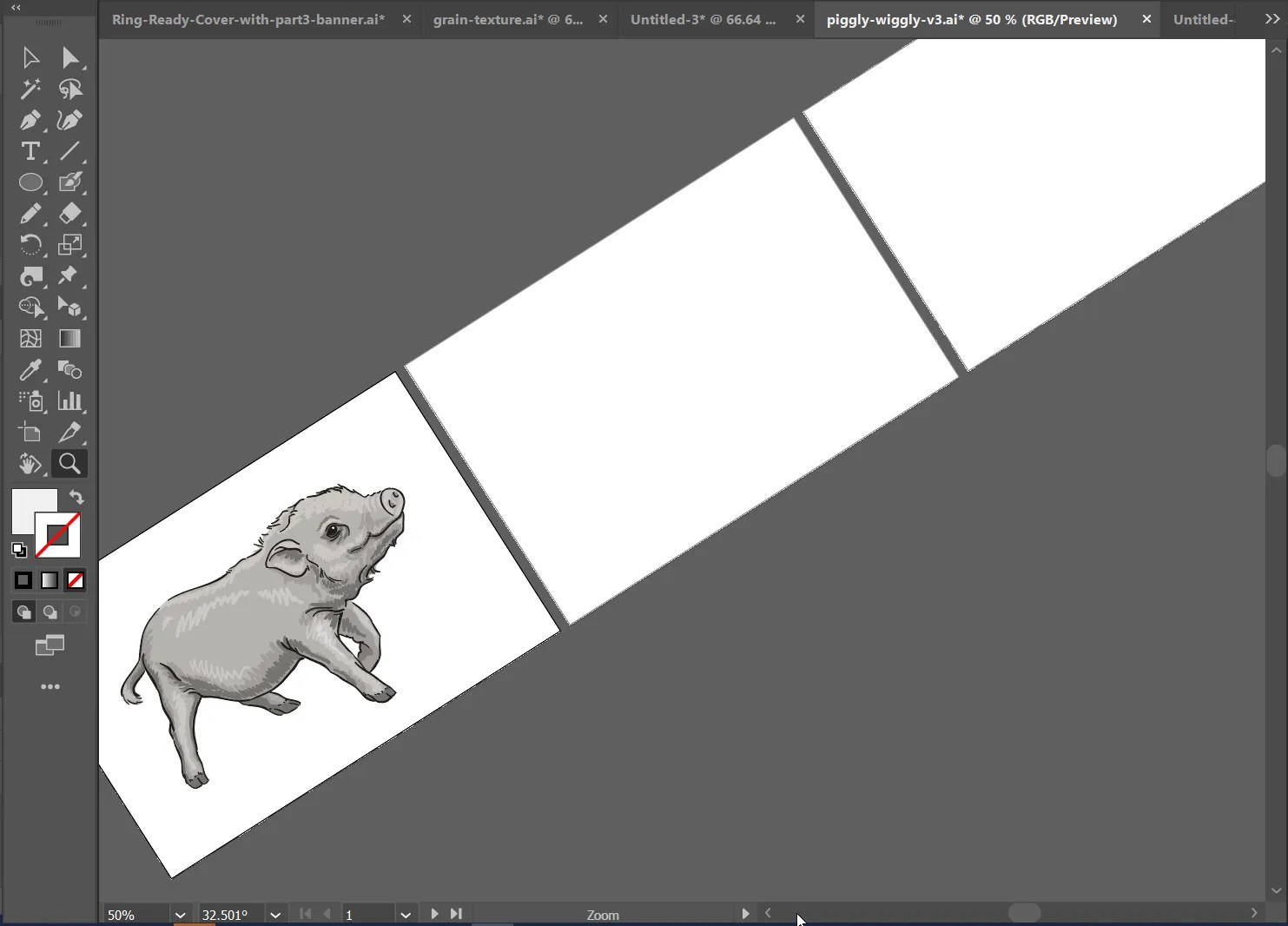This screenshot has width=1288, height=926.
Task: Select the Column Graph tool
Action: [x=72, y=401]
